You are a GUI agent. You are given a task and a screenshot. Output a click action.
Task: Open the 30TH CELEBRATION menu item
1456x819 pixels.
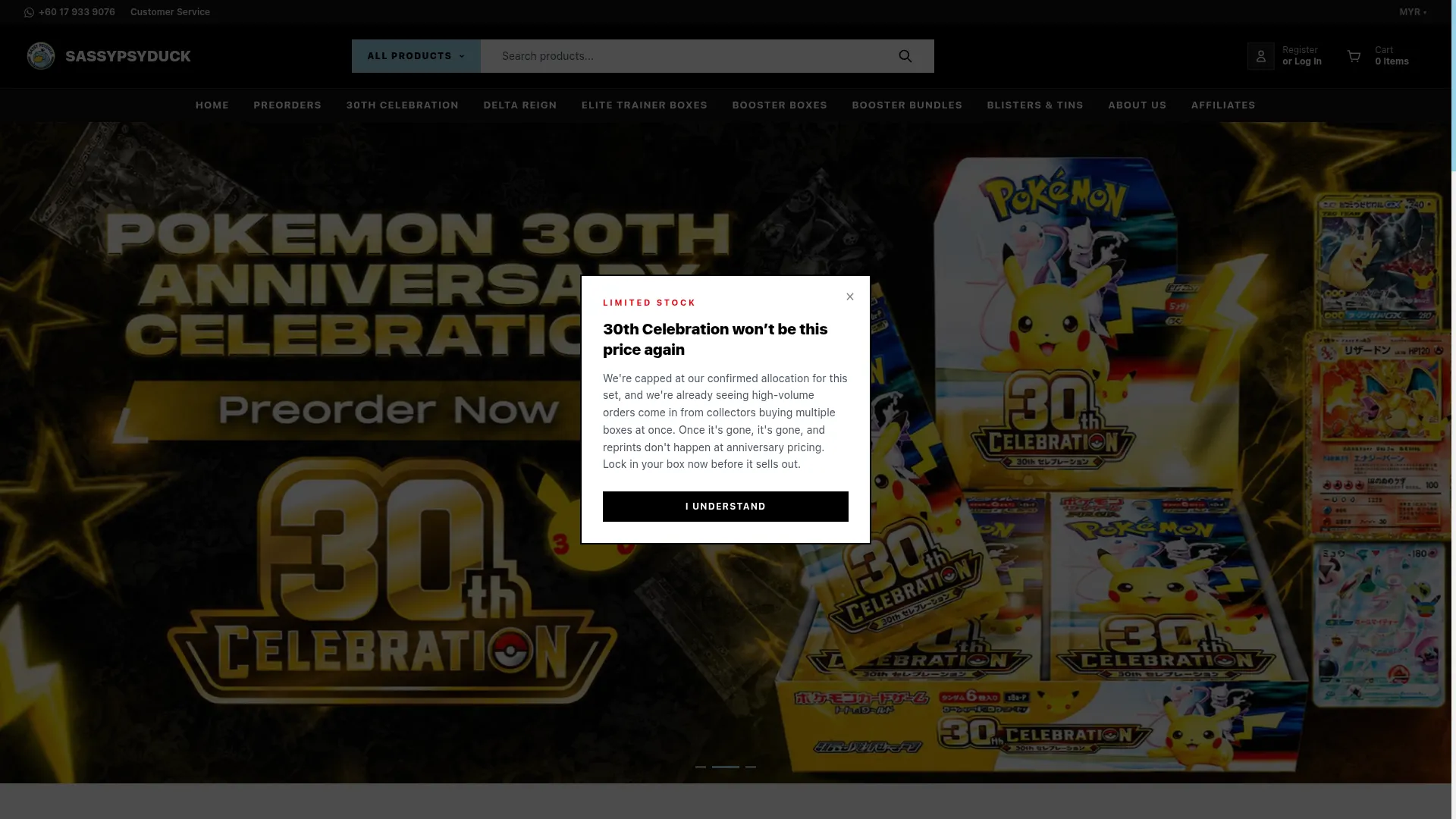403,105
